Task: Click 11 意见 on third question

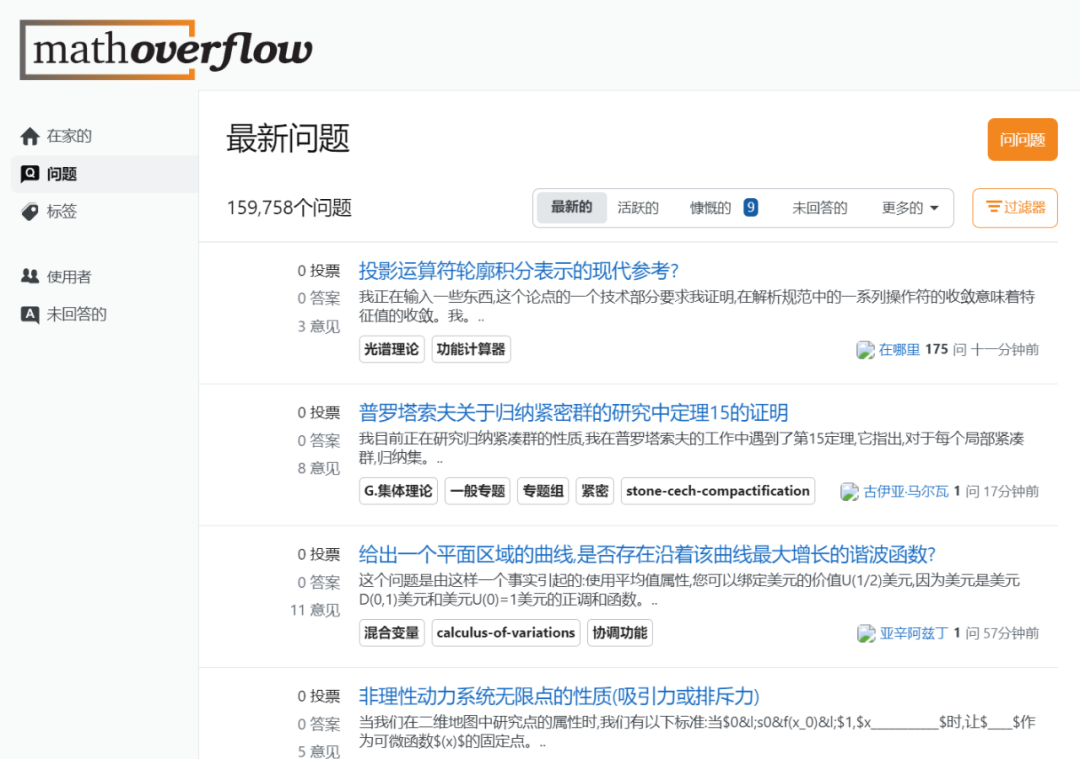Action: (x=315, y=610)
